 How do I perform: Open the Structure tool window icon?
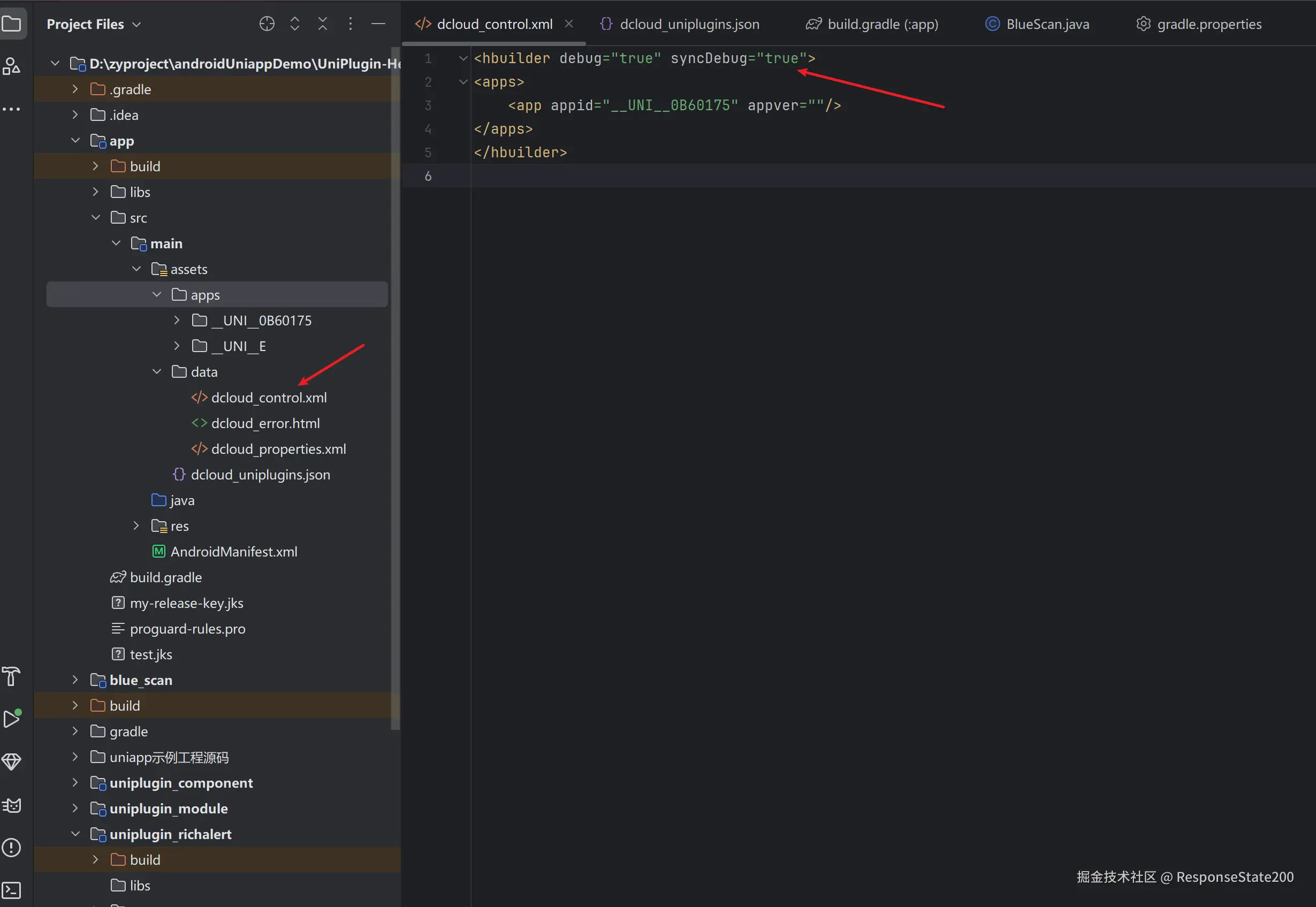tap(11, 66)
